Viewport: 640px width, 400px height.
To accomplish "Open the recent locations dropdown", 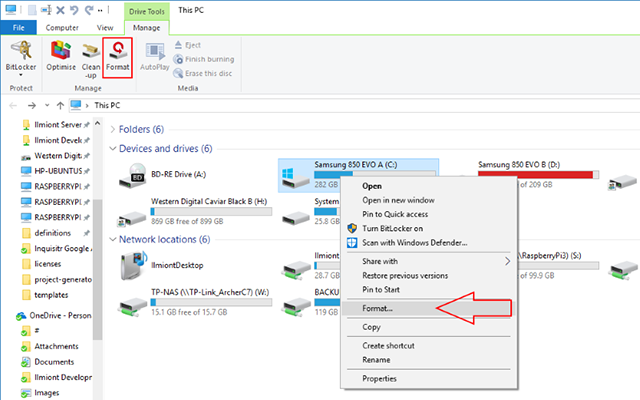I will click(47, 105).
